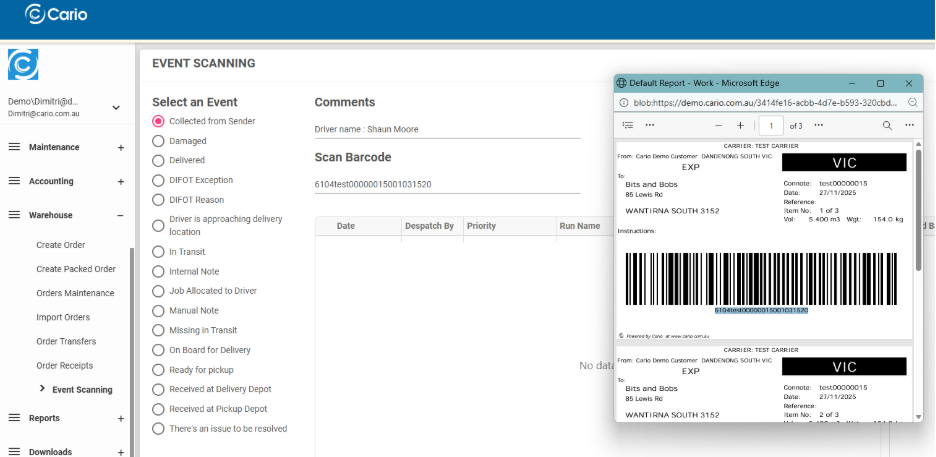
Task: Click the site information icon in address bar
Action: pyautogui.click(x=623, y=103)
